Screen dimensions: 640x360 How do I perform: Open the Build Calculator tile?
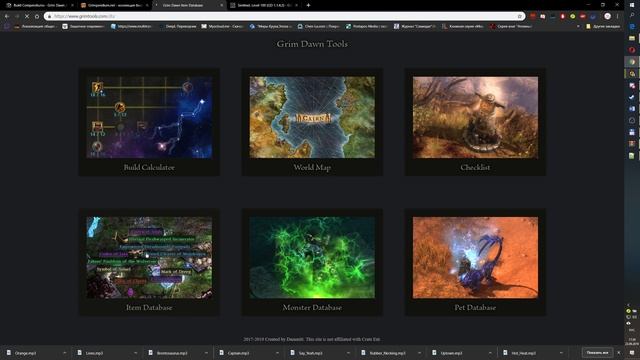pyautogui.click(x=149, y=122)
